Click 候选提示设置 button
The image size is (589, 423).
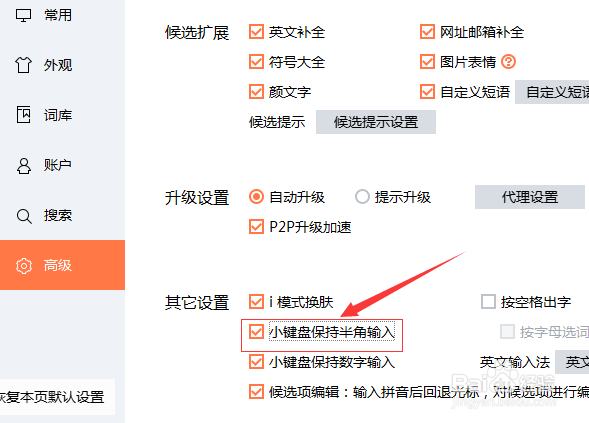pyautogui.click(x=376, y=122)
